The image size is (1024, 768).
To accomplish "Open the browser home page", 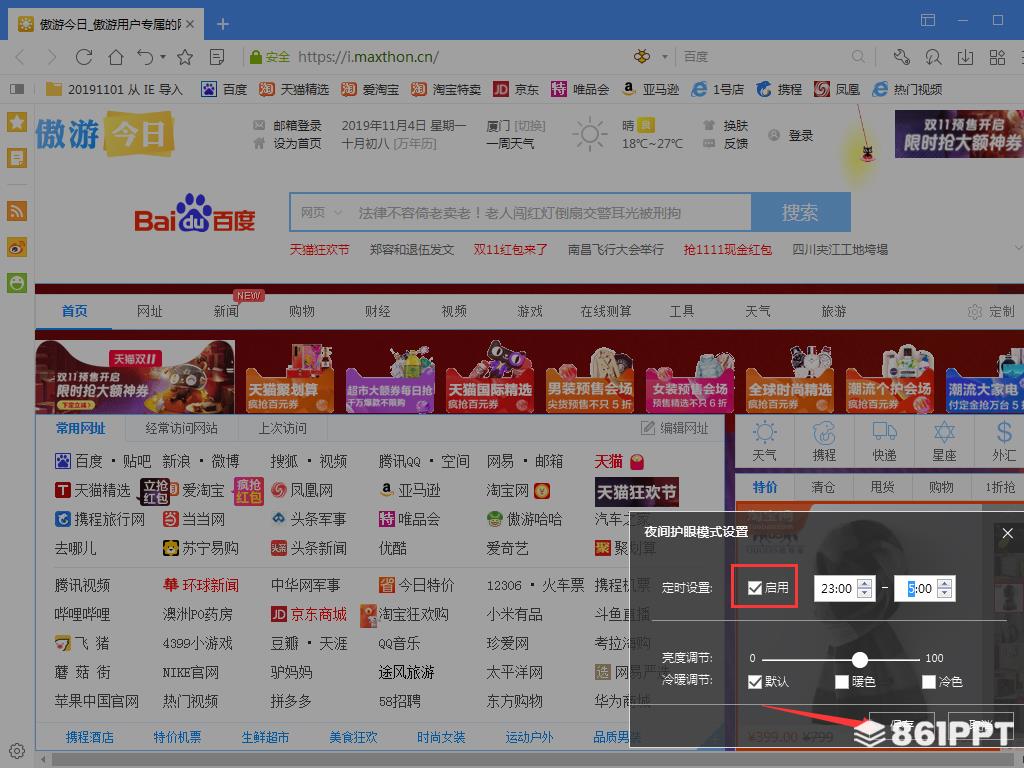I will click(116, 57).
